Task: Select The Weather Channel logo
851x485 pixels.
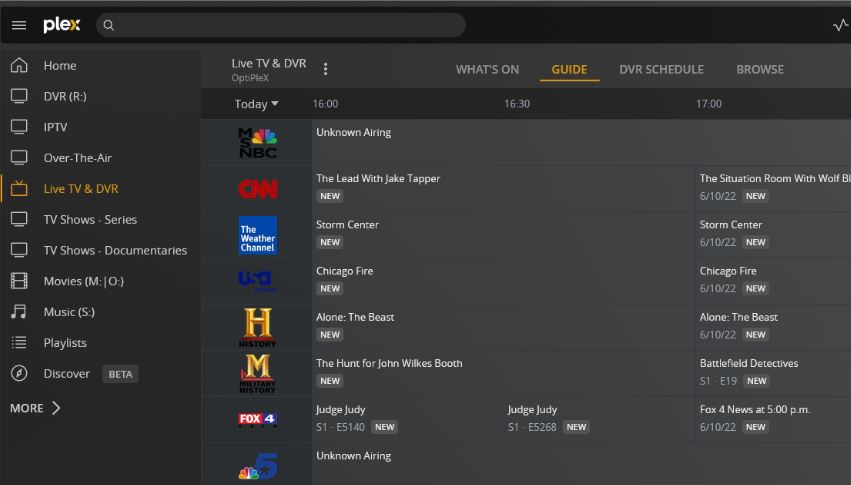Action: coord(258,235)
